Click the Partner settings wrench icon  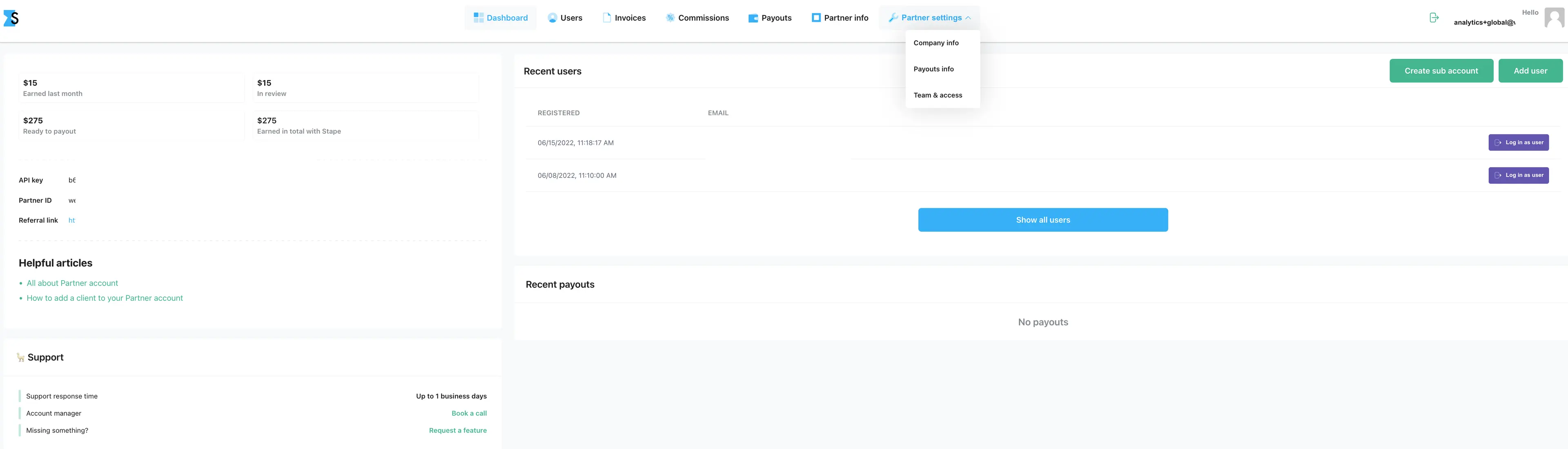(x=893, y=18)
